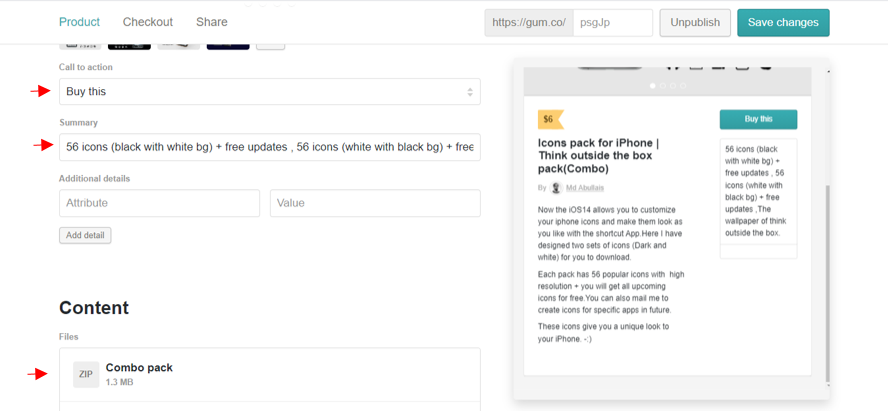Switch to the Product tab
This screenshot has height=411, width=888.
(x=79, y=22)
